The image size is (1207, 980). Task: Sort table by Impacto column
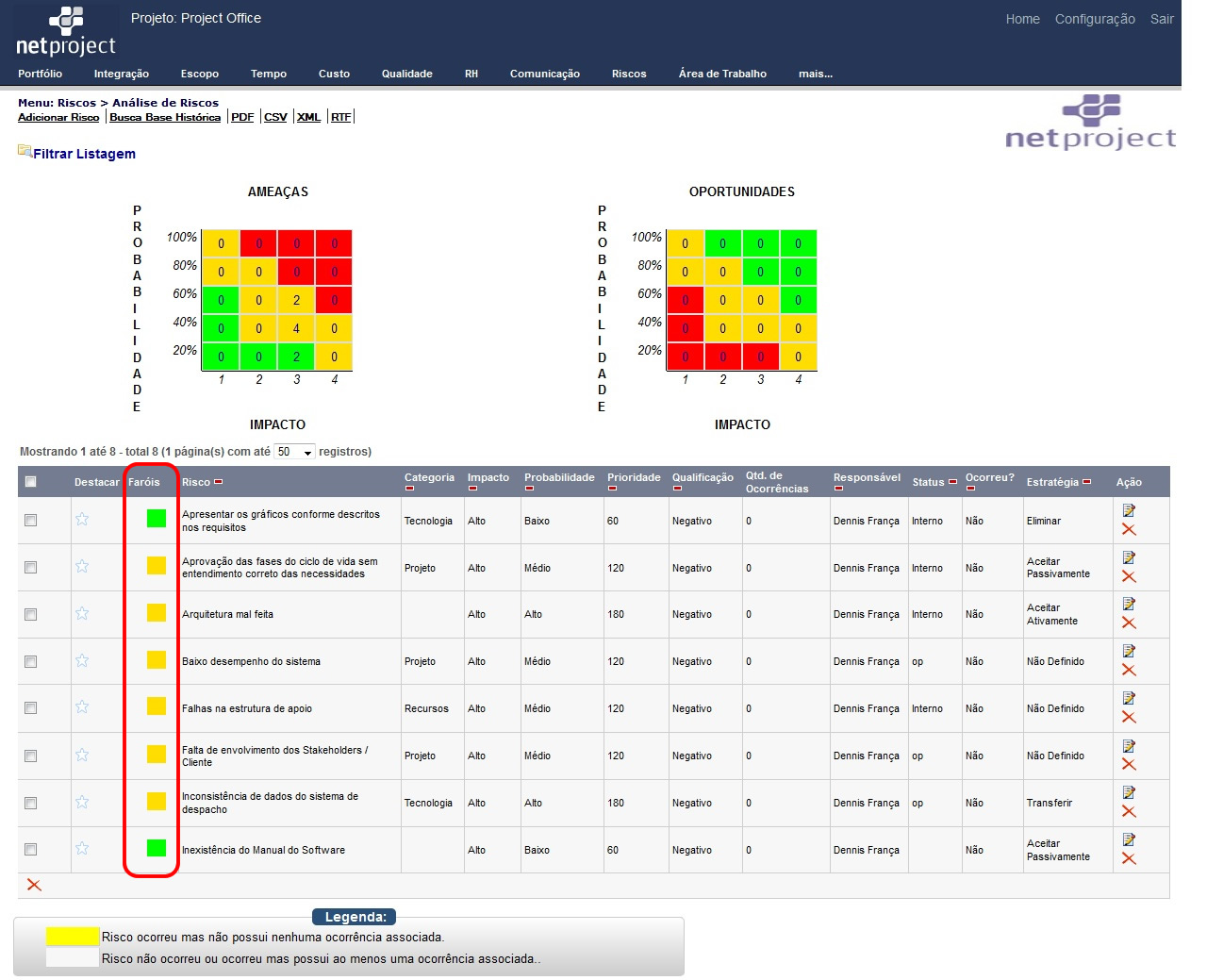[488, 477]
